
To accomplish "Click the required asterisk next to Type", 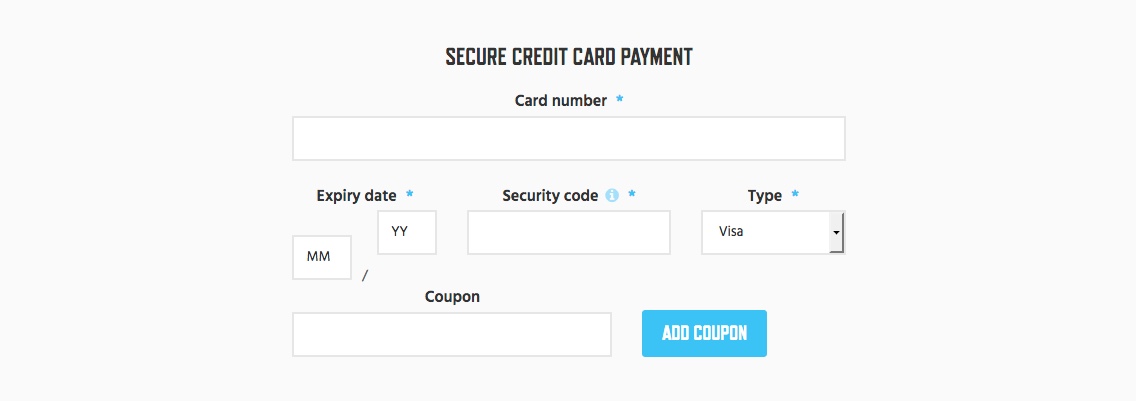I will (x=795, y=194).
